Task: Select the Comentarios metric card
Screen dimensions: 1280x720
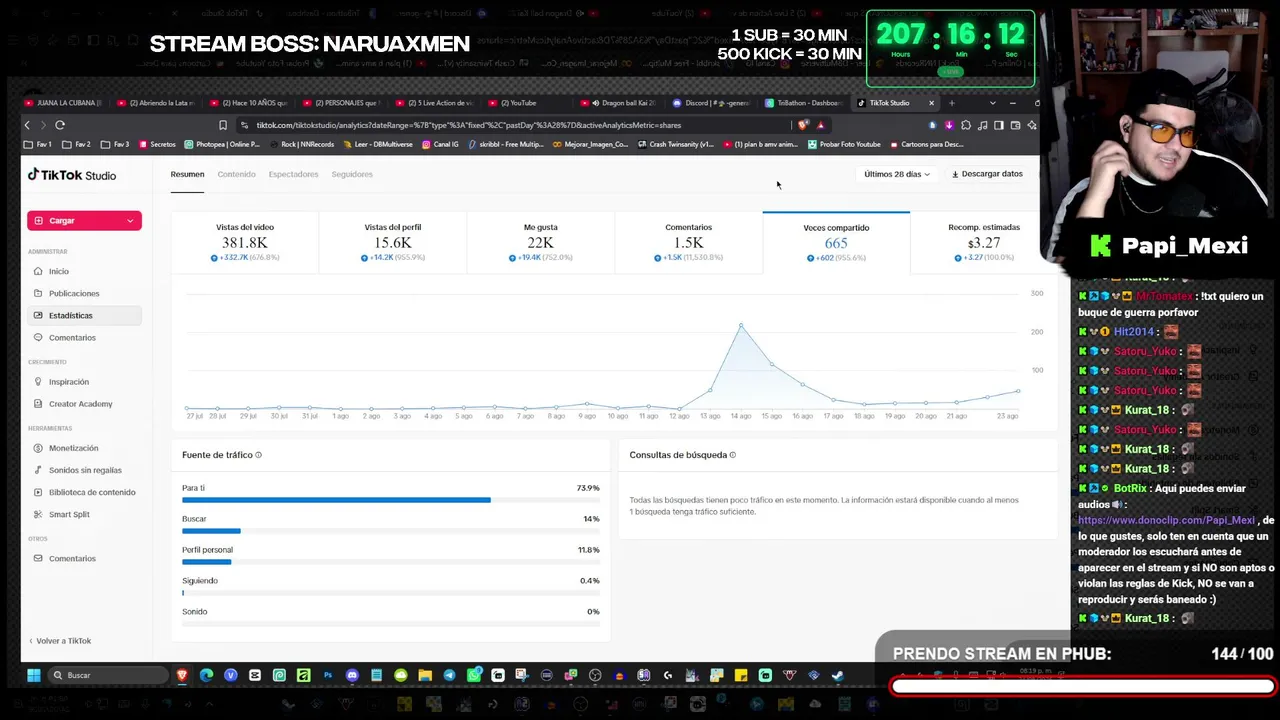Action: [x=689, y=243]
